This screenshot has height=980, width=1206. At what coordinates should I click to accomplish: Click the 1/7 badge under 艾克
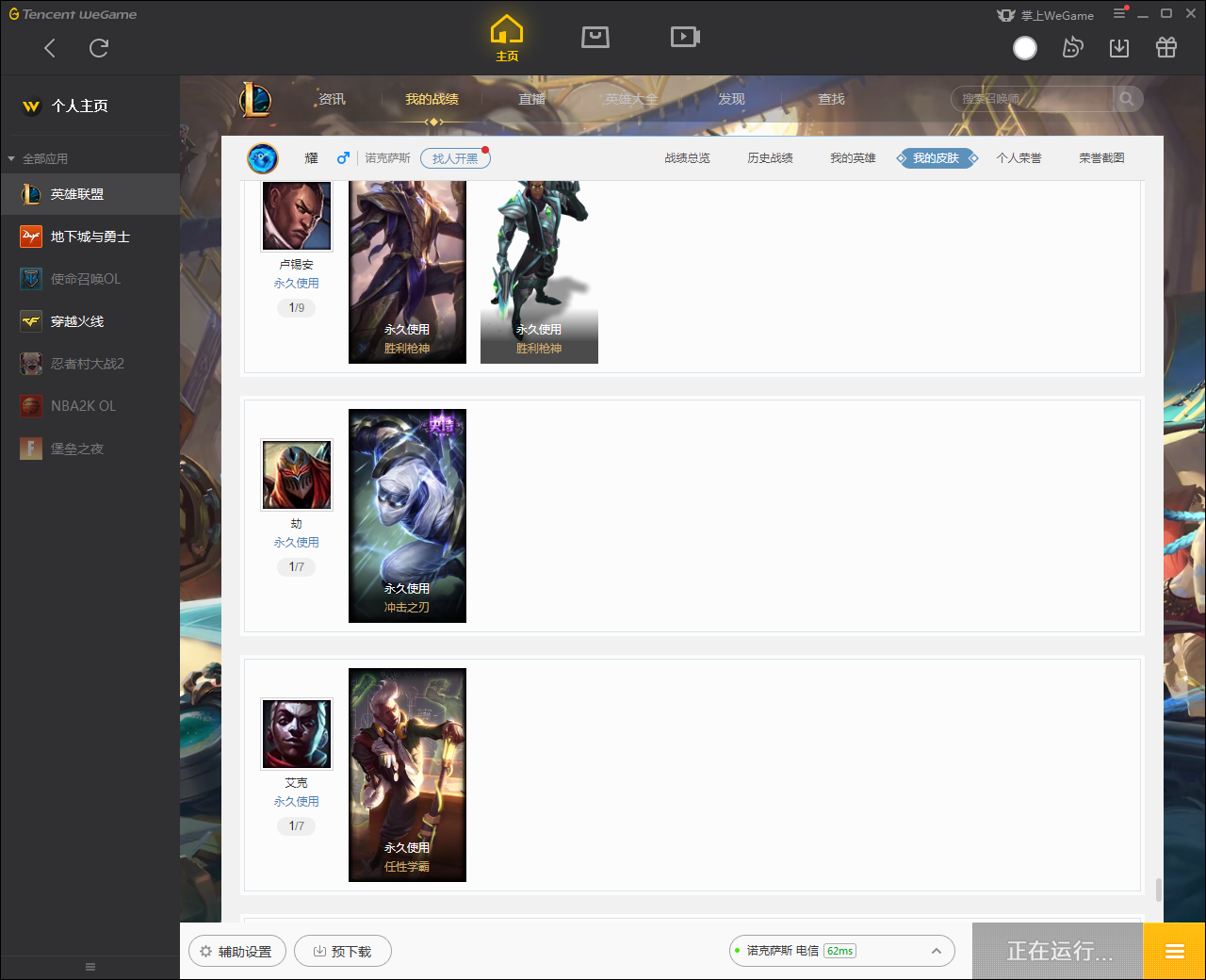click(x=297, y=826)
